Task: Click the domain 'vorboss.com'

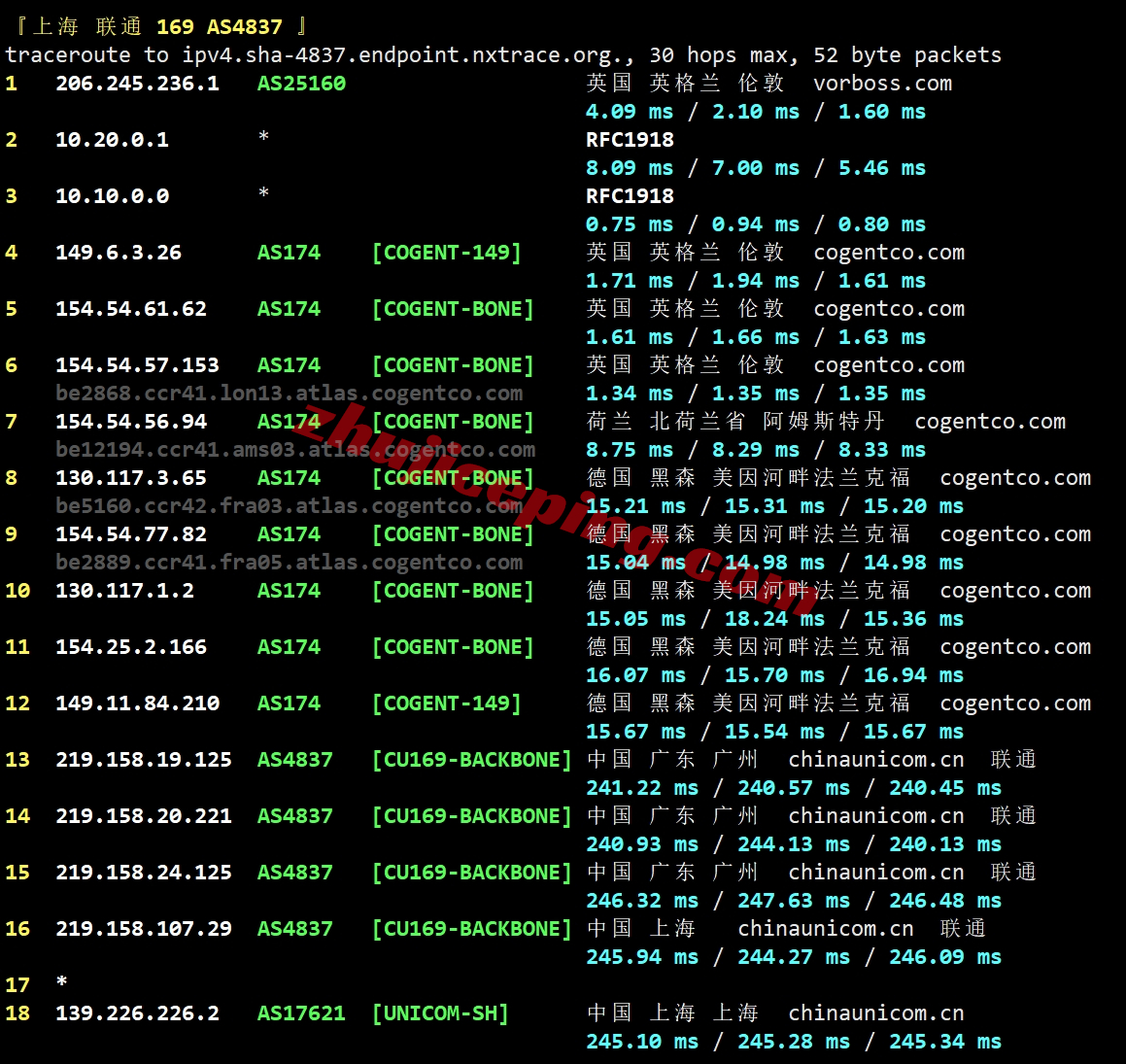Action: [882, 84]
